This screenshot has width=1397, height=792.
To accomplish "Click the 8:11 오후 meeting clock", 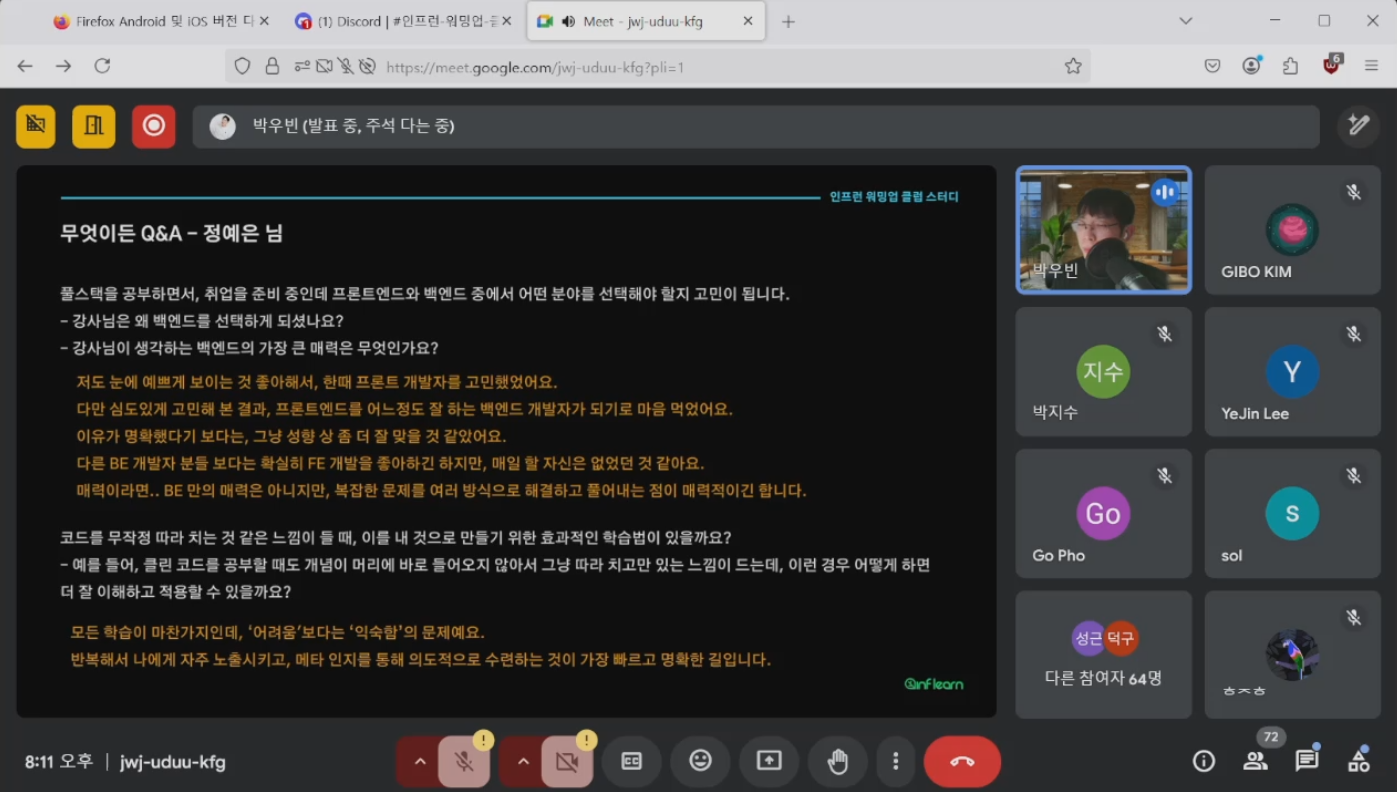I will [x=59, y=762].
